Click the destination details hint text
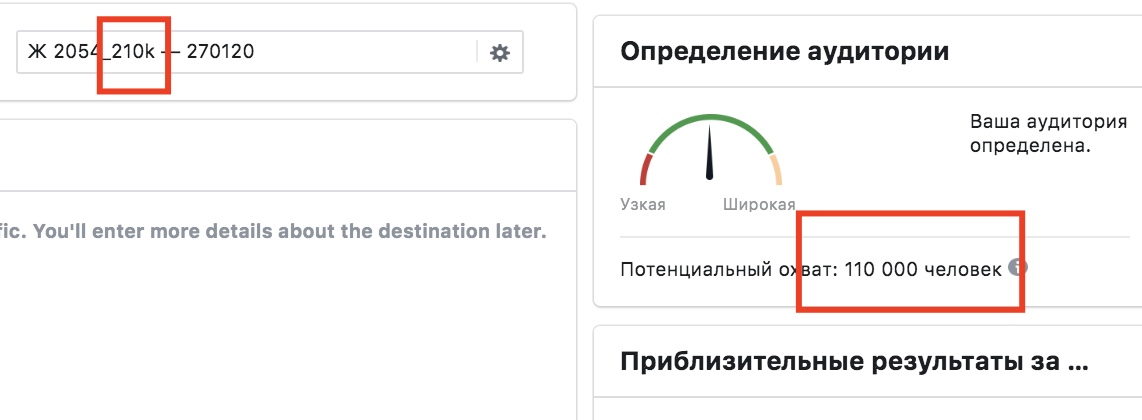The height and width of the screenshot is (420, 1142). [x=273, y=232]
